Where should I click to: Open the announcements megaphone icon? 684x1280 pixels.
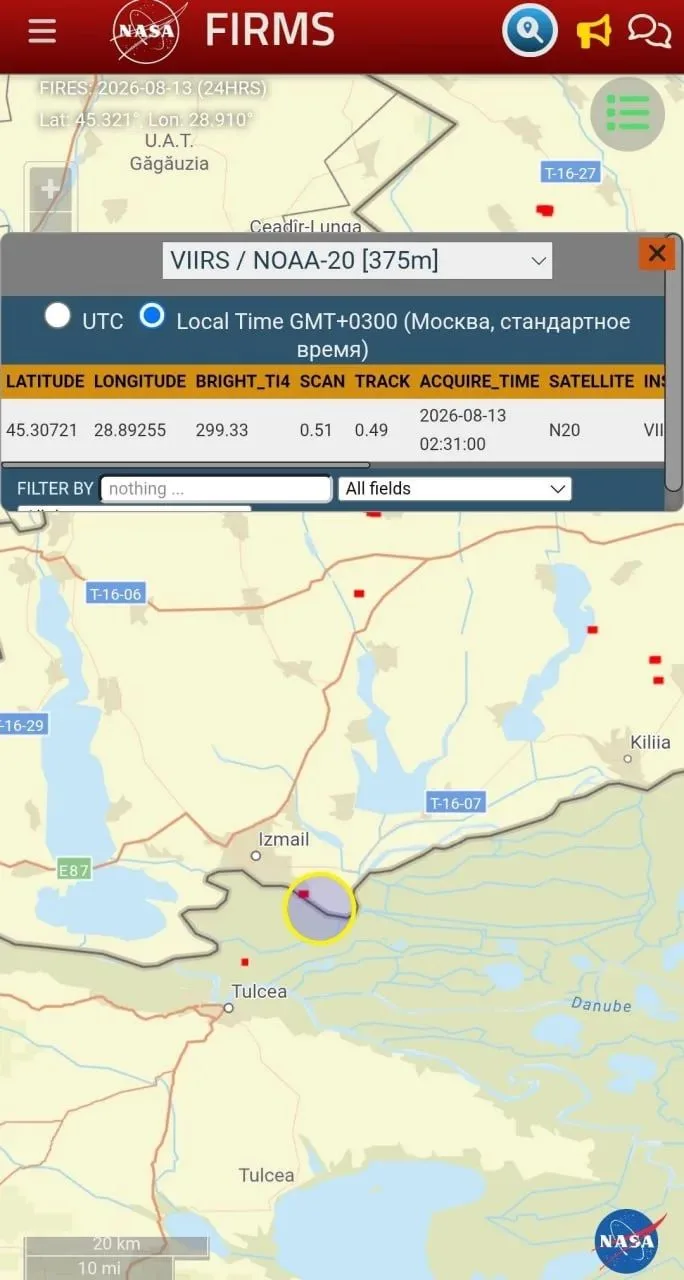point(594,32)
